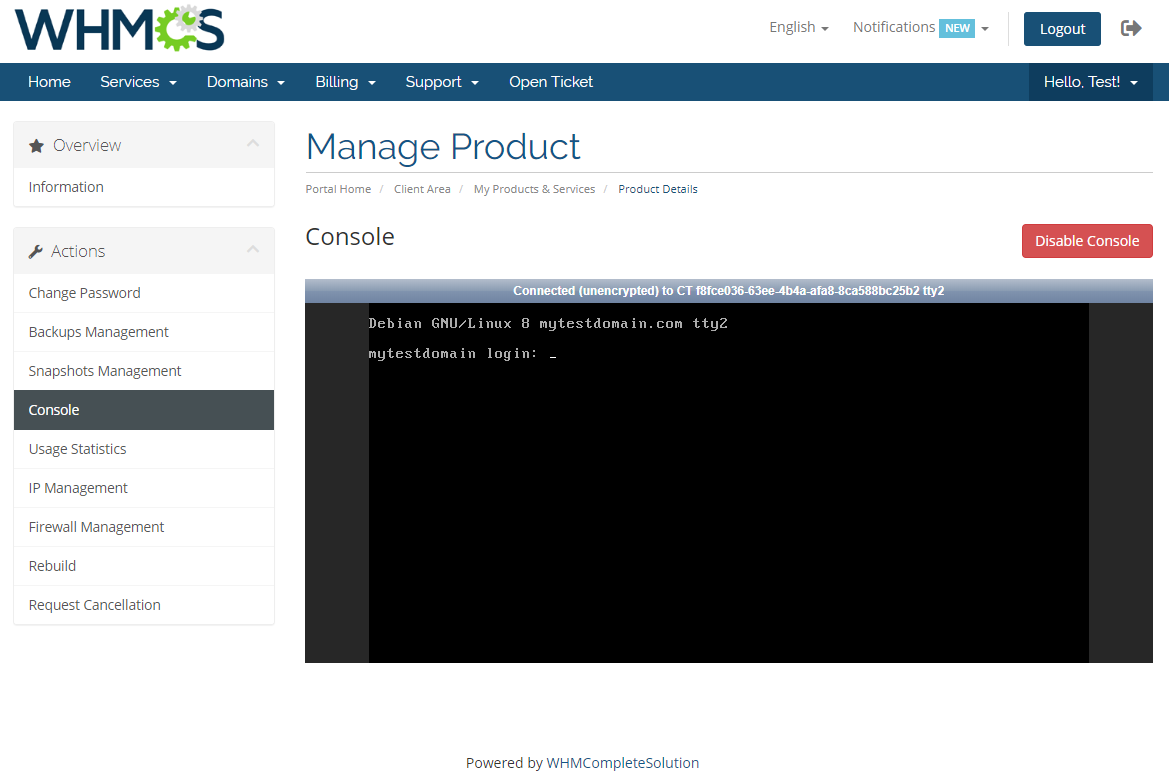Click the console connection status bar
The width and height of the screenshot is (1169, 777).
pyautogui.click(x=728, y=291)
